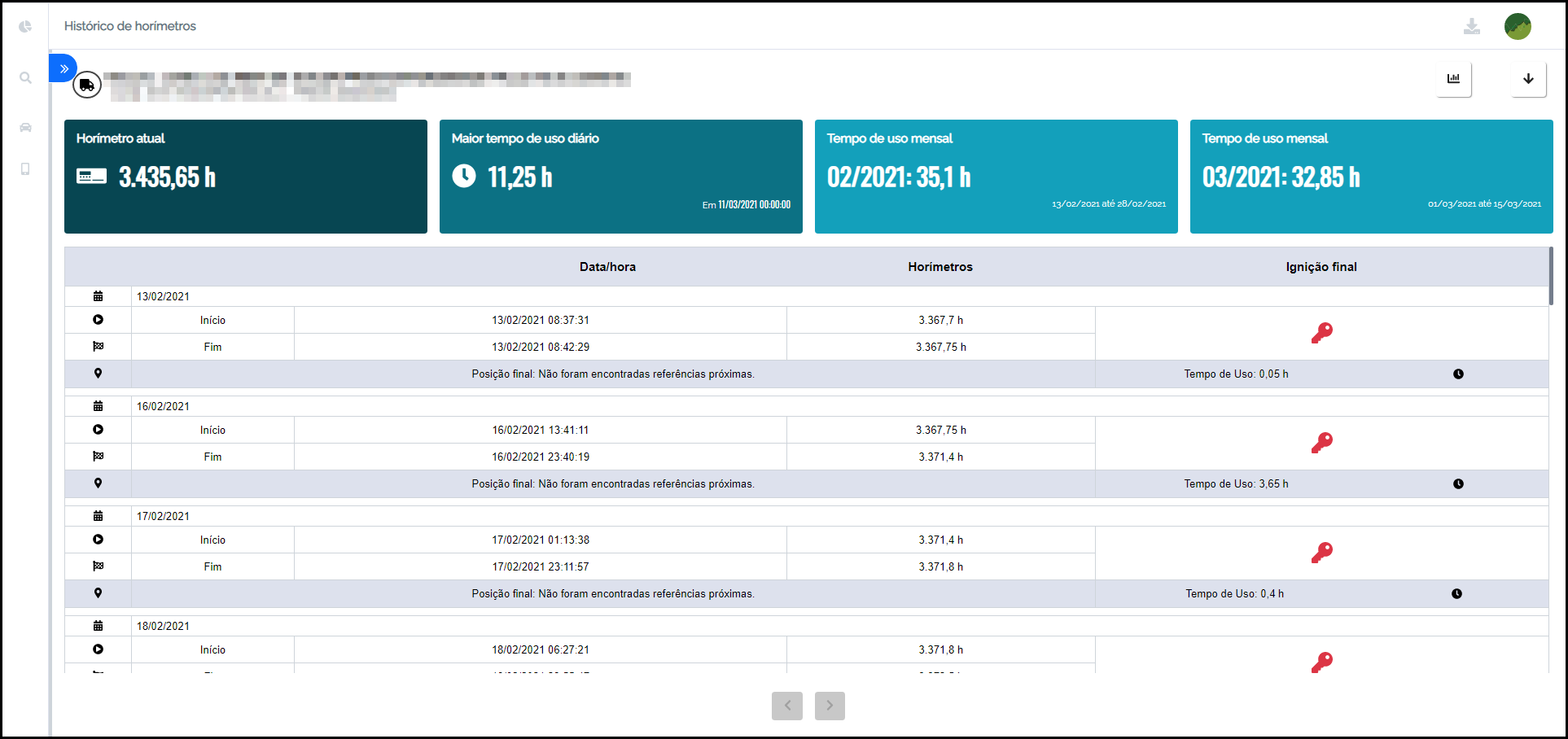The width and height of the screenshot is (1568, 739).
Task: Click flag icon of 13/02/2021 Fim row
Action: (x=98, y=347)
